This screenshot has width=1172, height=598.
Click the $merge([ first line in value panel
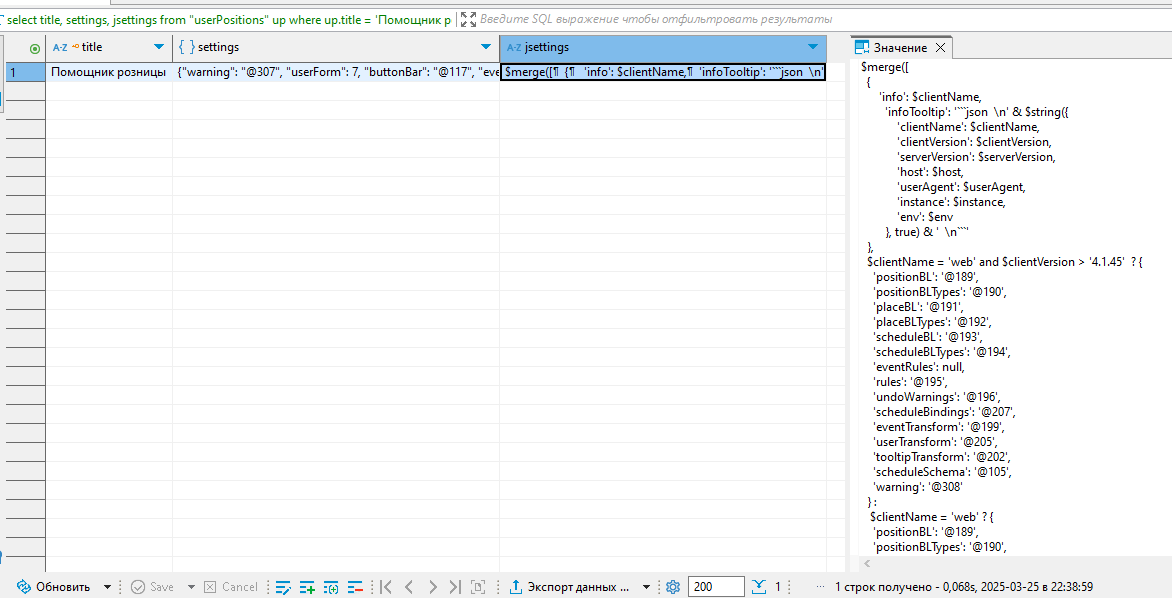(x=885, y=67)
